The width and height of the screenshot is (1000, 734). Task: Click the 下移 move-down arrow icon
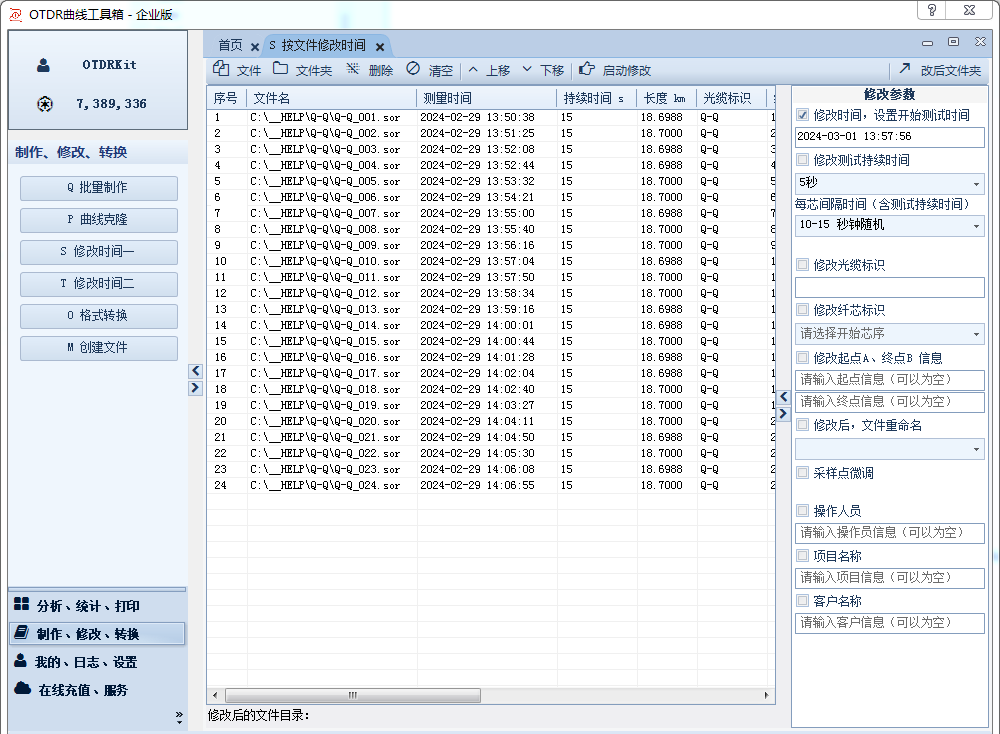click(527, 69)
